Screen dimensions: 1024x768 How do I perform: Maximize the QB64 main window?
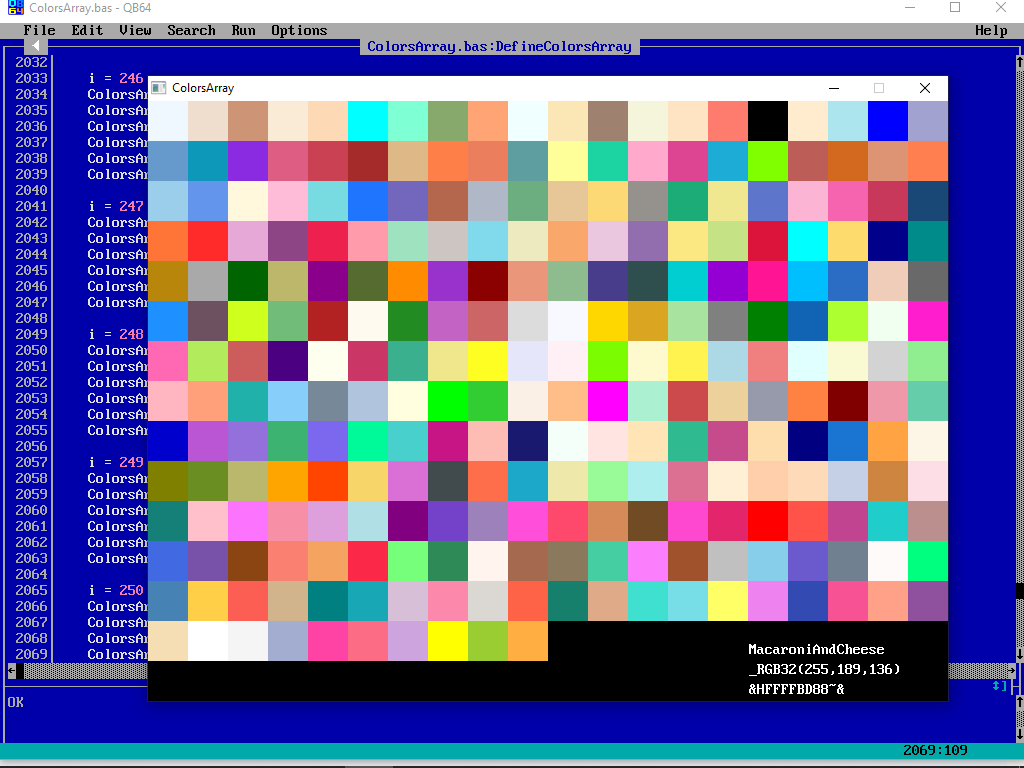(955, 8)
